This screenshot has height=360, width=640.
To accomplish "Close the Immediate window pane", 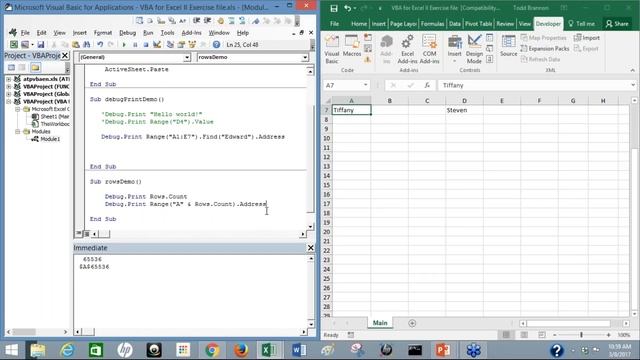I will coord(311,248).
